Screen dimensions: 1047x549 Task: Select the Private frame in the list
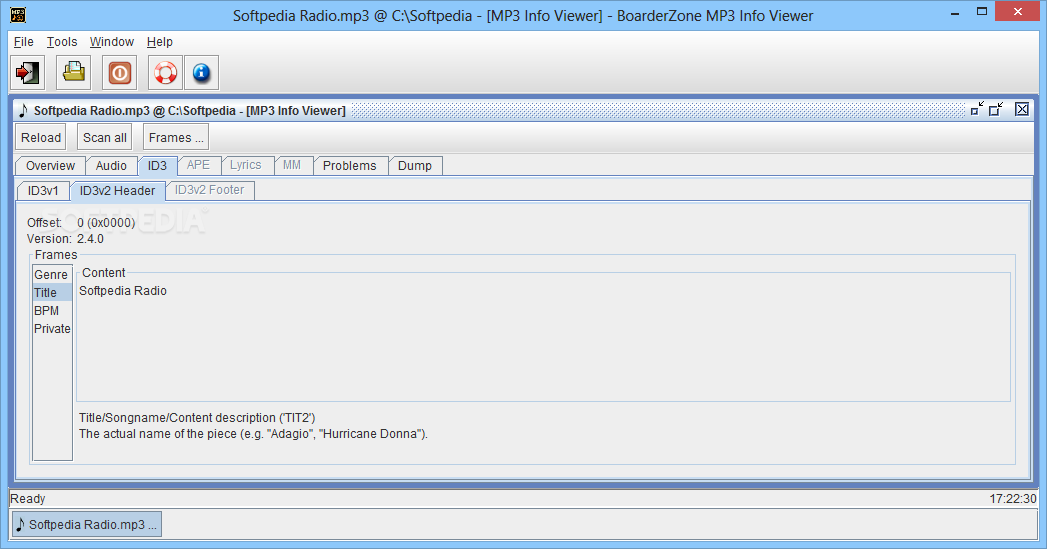52,329
